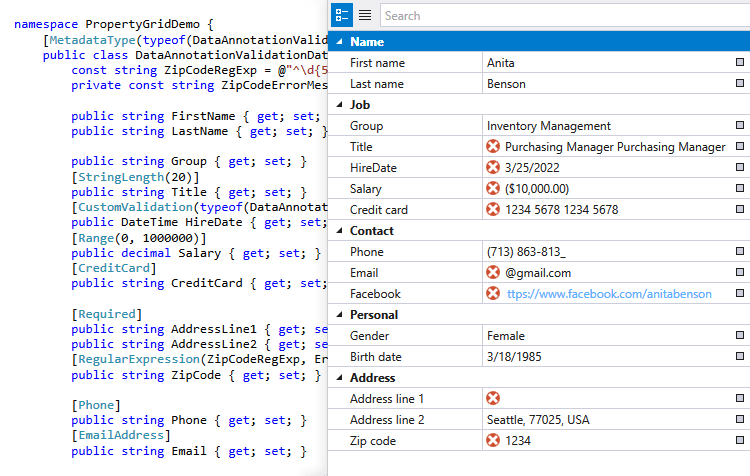Switch to categorized view icon
The height and width of the screenshot is (476, 750).
[x=342, y=15]
